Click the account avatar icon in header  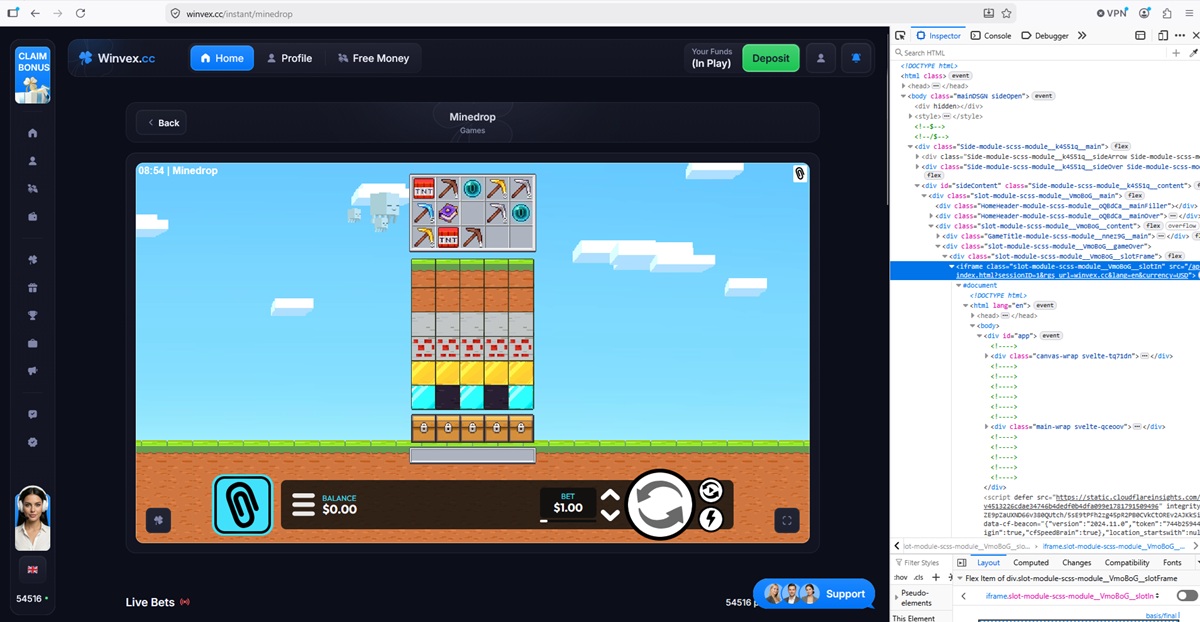[x=821, y=58]
